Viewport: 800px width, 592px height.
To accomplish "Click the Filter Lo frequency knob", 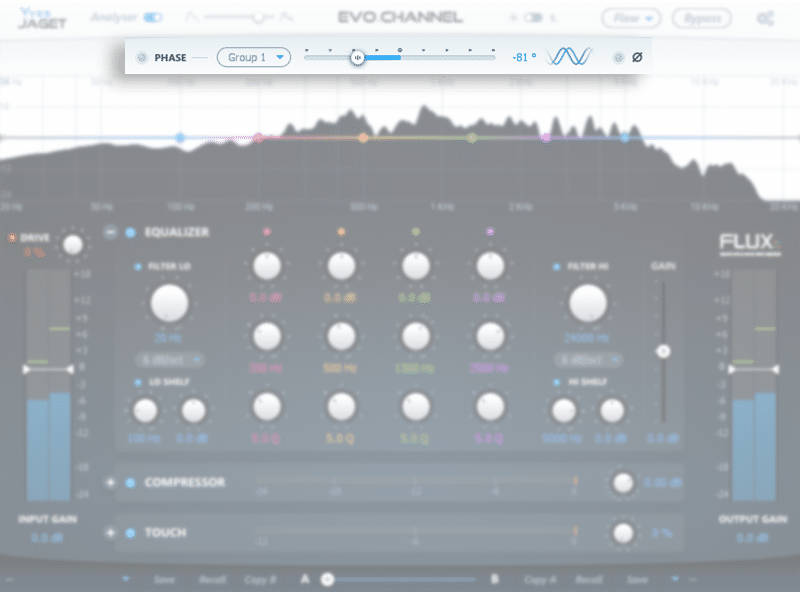I will [x=169, y=303].
